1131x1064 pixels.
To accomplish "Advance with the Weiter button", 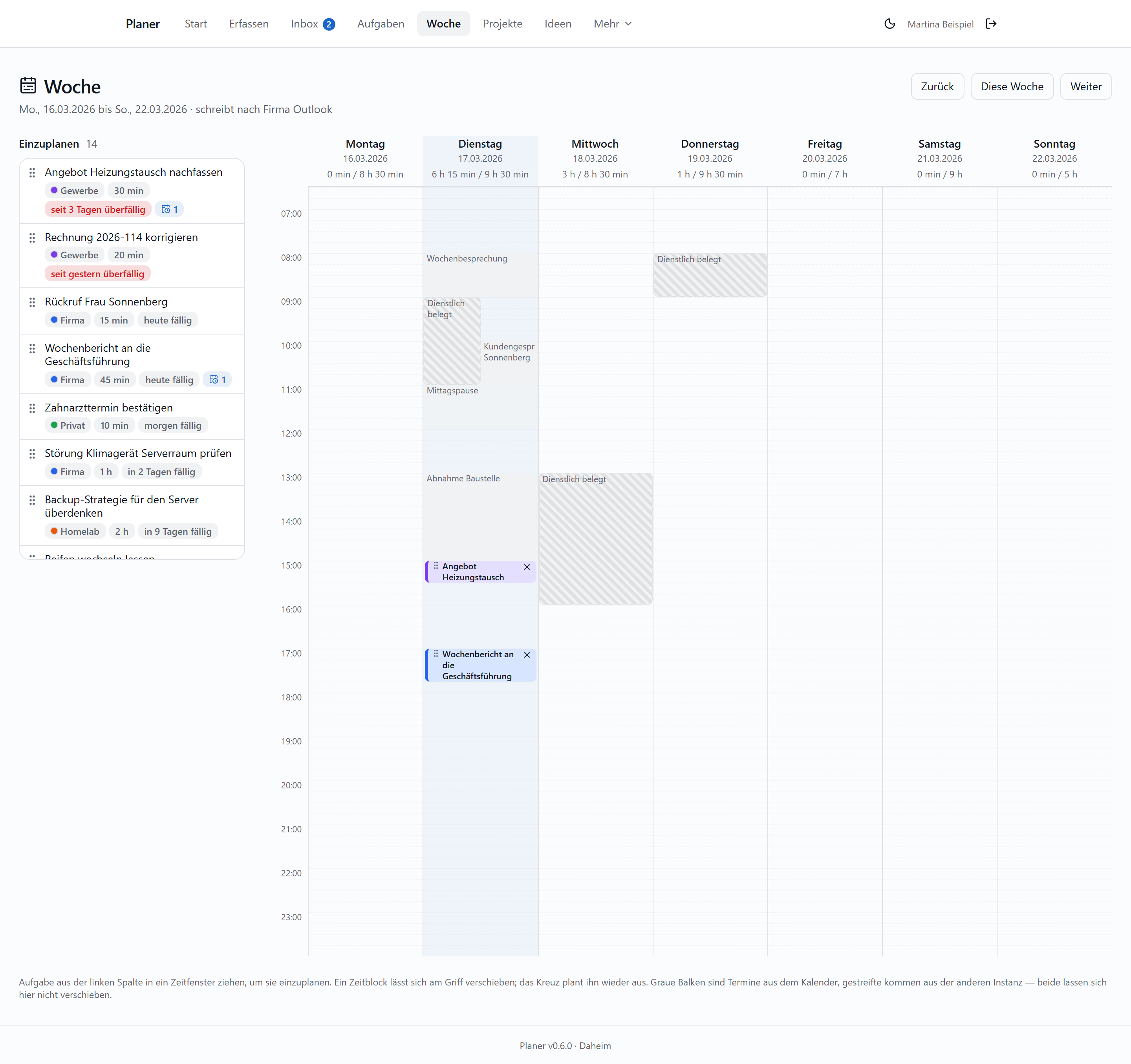I will (1085, 86).
